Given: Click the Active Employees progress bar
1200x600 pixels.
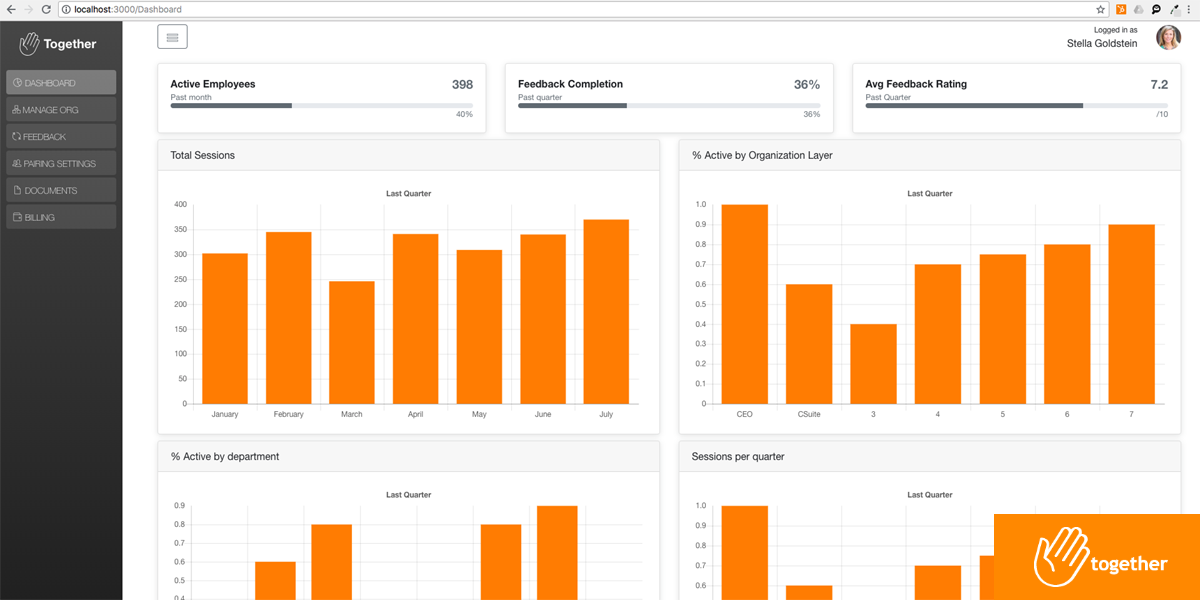Looking at the screenshot, I should (x=321, y=105).
